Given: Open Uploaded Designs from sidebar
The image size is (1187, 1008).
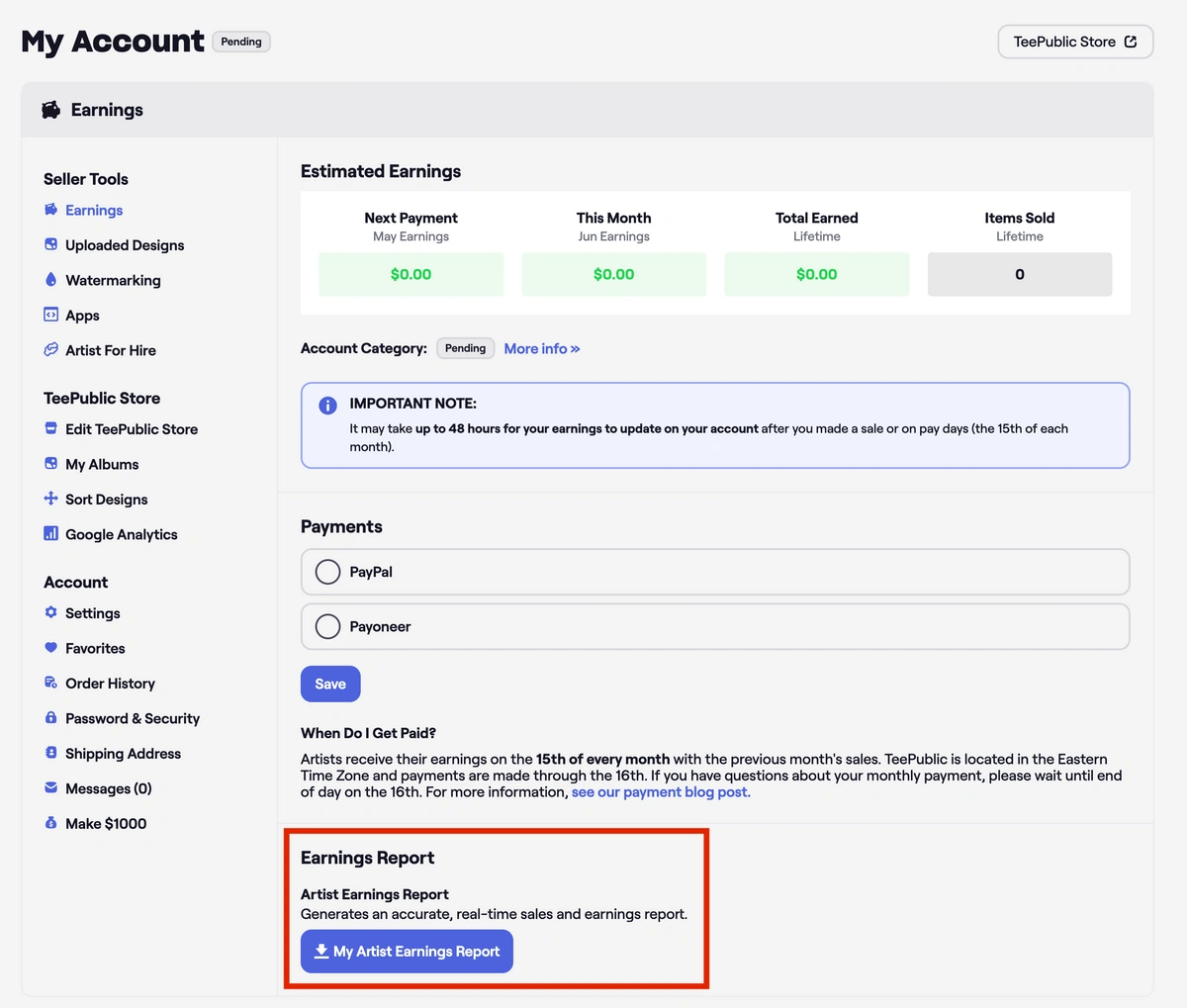Looking at the screenshot, I should (x=125, y=245).
